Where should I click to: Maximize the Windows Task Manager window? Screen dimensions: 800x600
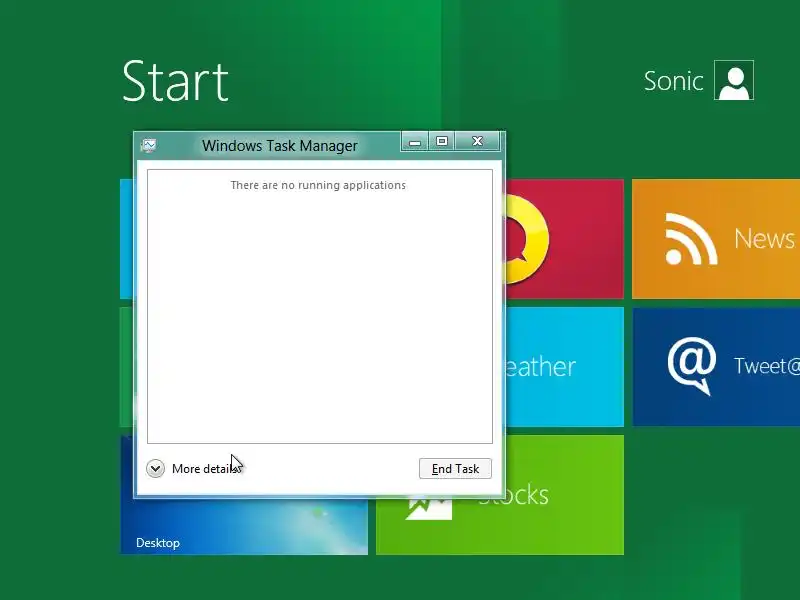click(442, 141)
